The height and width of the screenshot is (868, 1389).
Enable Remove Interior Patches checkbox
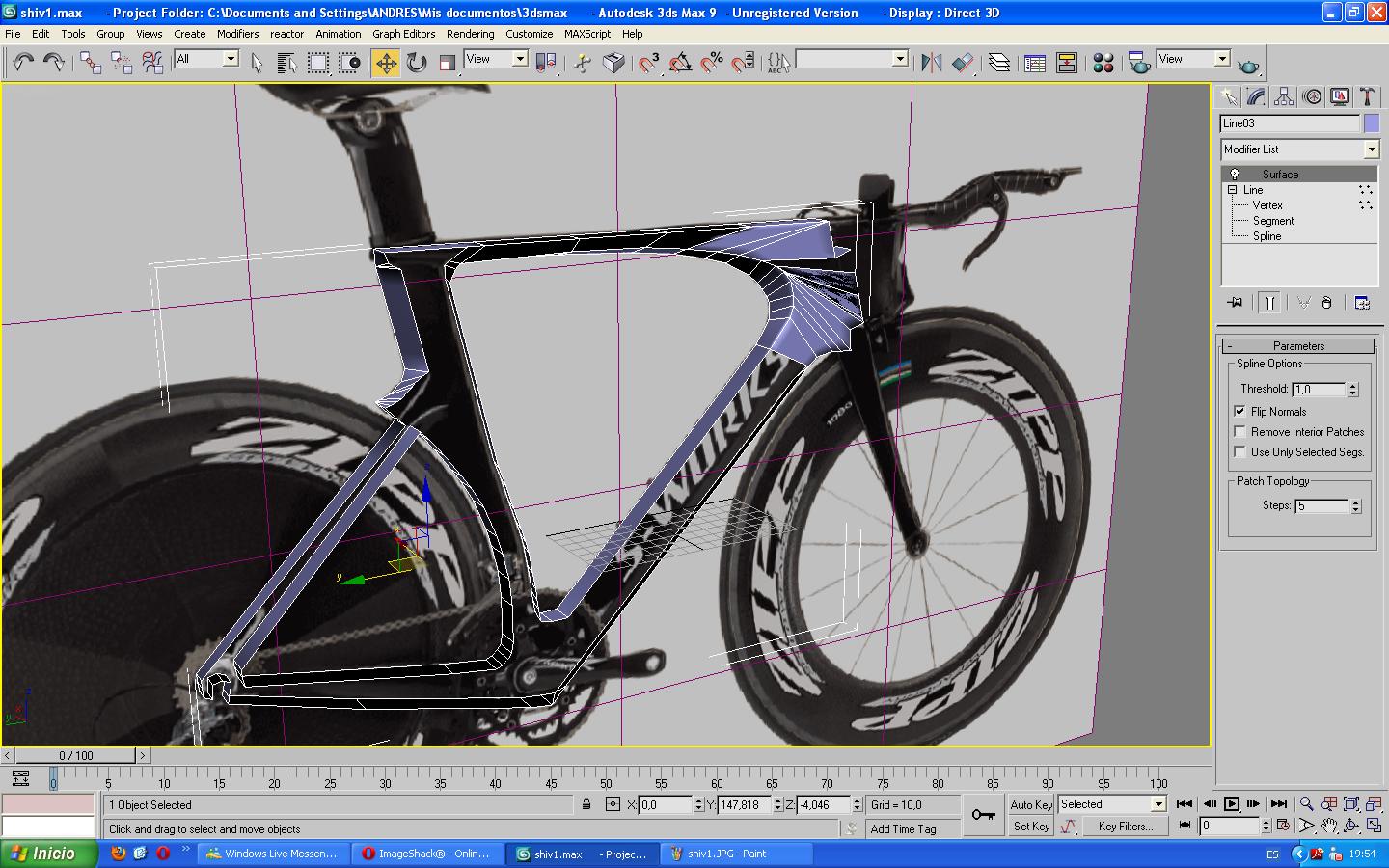1240,432
